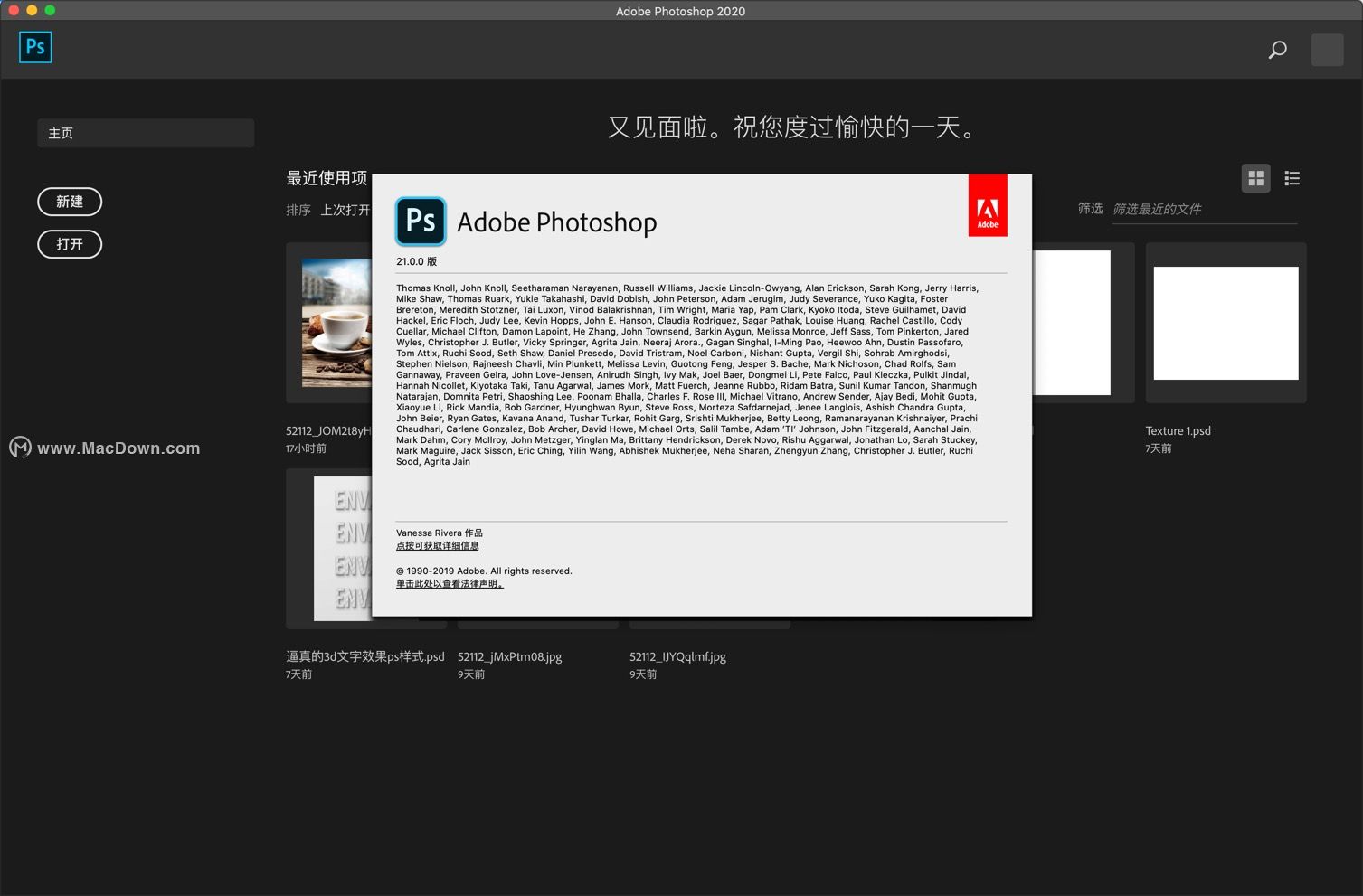This screenshot has height=896, width=1363.
Task: Select the 主页 home tab
Action: point(146,133)
